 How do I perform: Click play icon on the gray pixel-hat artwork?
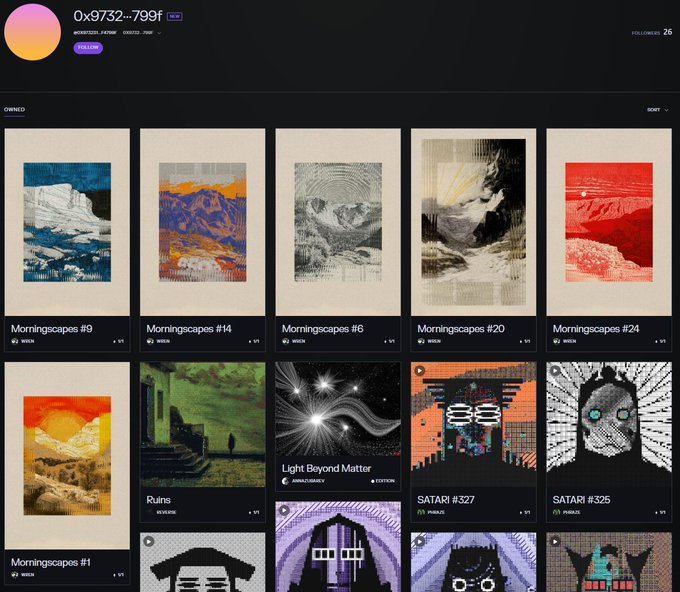coord(149,541)
